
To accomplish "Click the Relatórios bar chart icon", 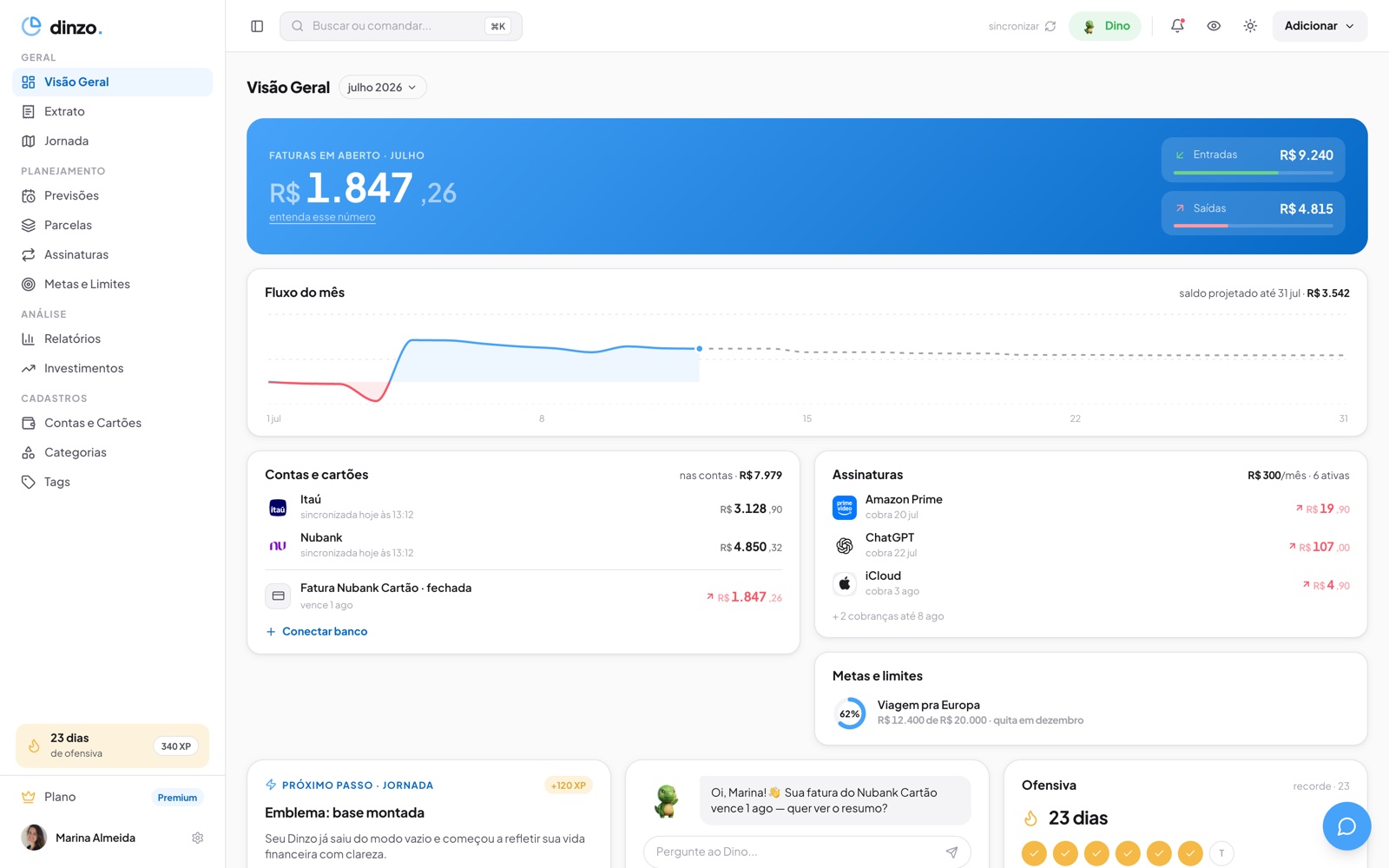I will point(29,339).
